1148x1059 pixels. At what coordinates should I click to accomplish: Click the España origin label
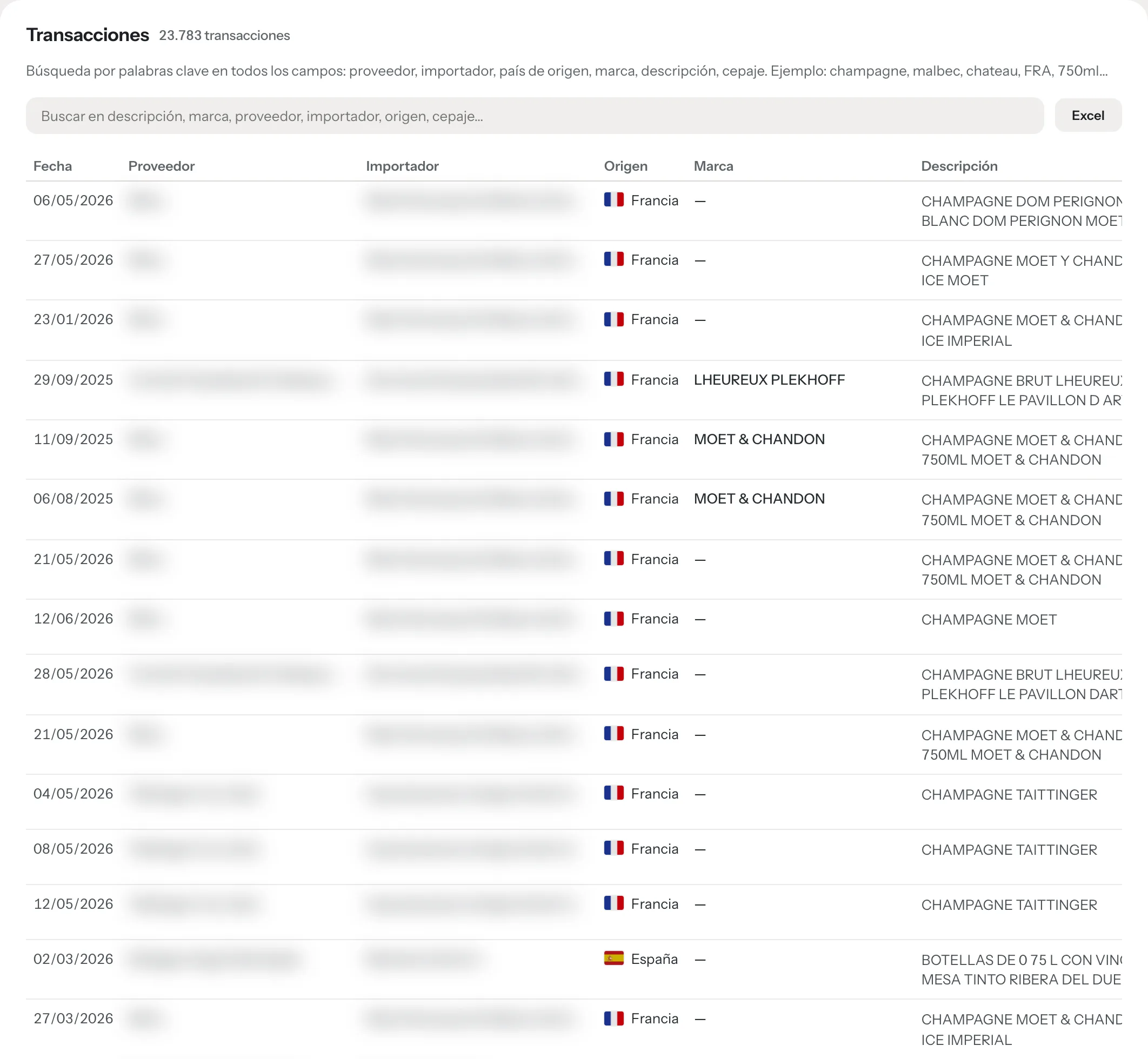[655, 959]
